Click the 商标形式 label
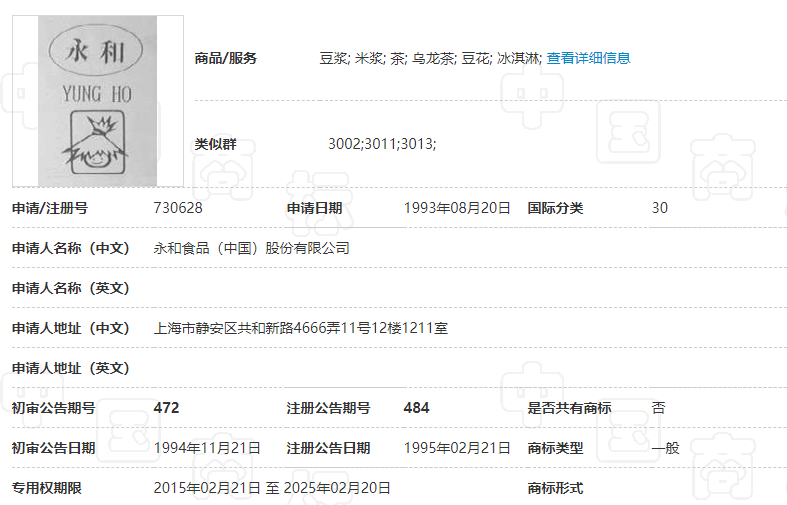787x505 pixels. (x=555, y=488)
